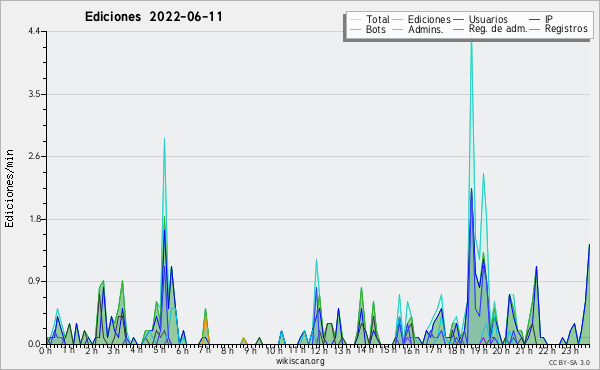This screenshot has width=600, height=370.
Task: Click the '23 h' x-axis tick label
Action: point(569,351)
